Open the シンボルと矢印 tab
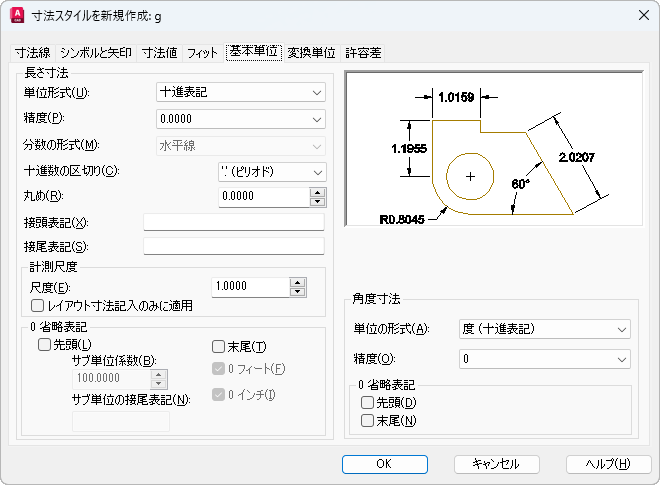 (96, 53)
